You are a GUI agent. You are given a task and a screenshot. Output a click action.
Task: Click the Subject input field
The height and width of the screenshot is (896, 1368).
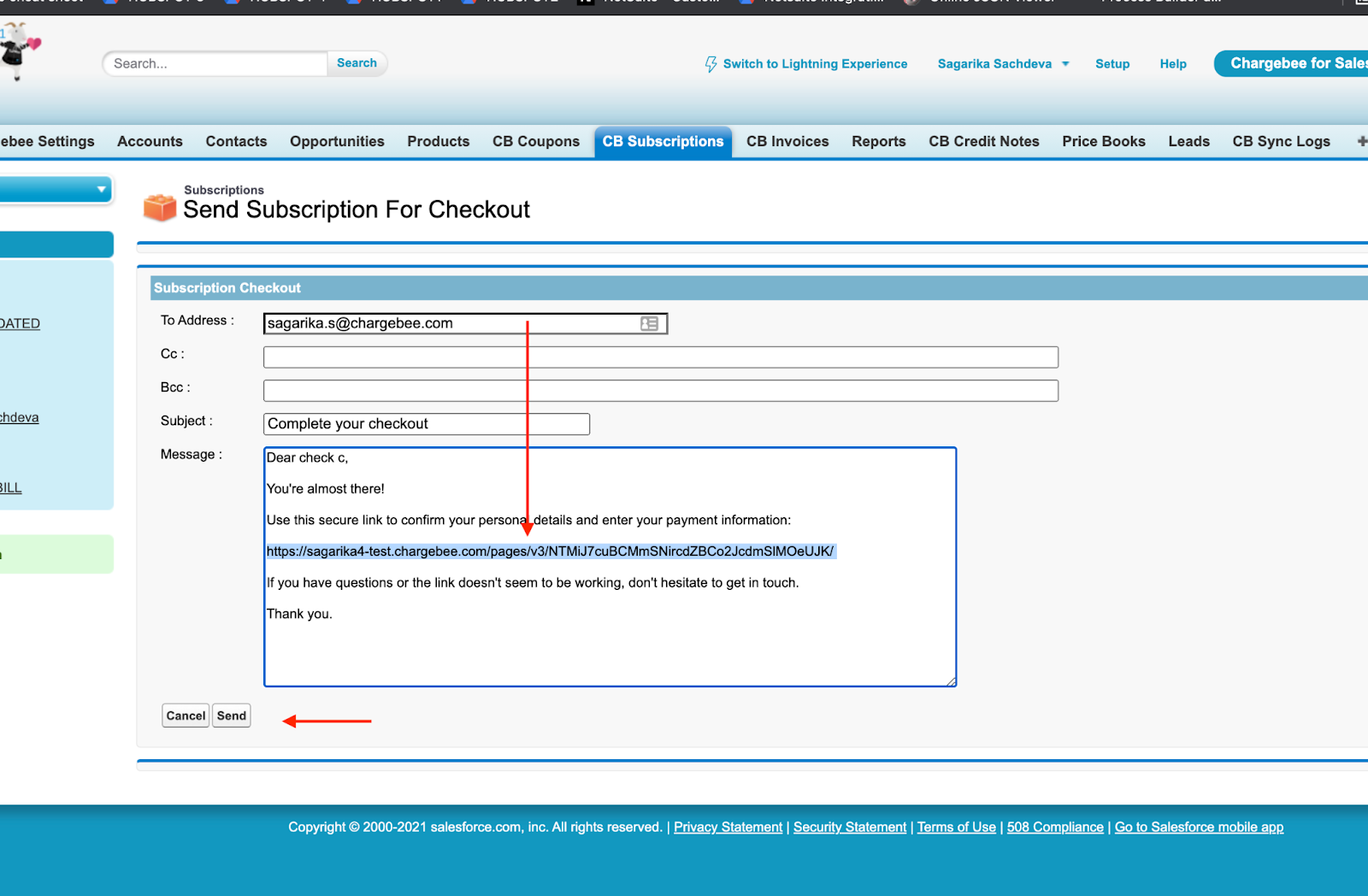[427, 424]
